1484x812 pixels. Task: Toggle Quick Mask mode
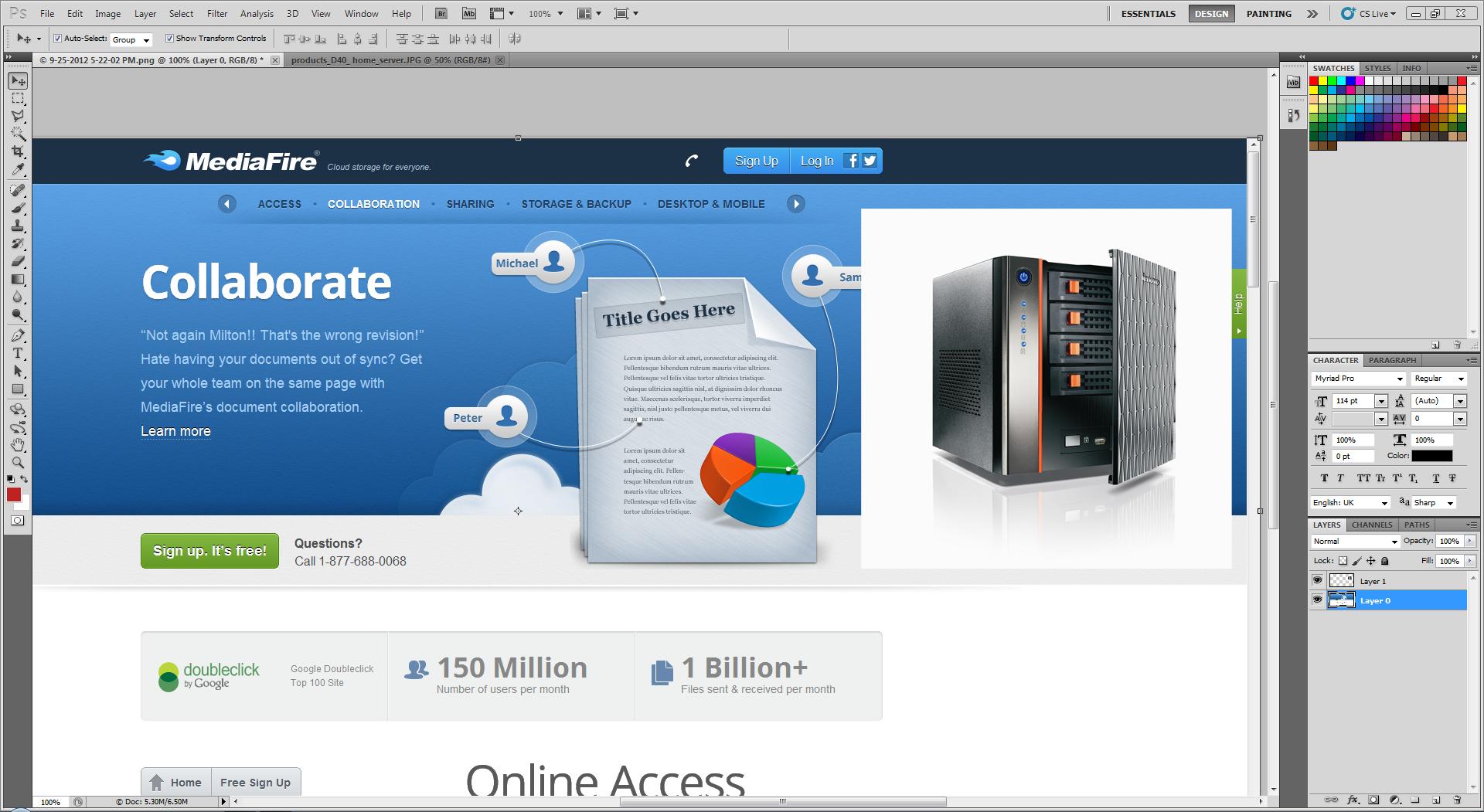17,521
